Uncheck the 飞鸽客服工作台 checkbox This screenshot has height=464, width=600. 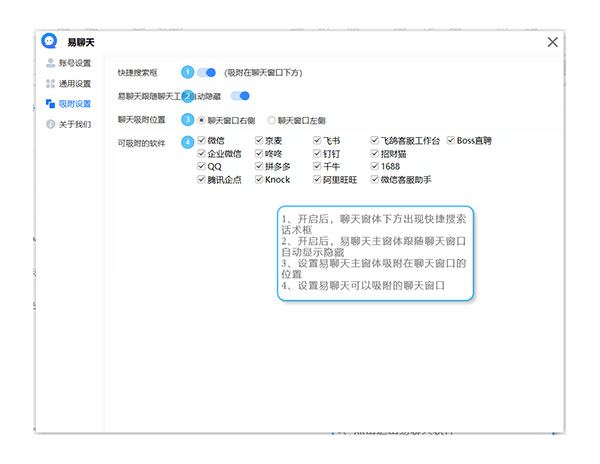click(x=375, y=140)
